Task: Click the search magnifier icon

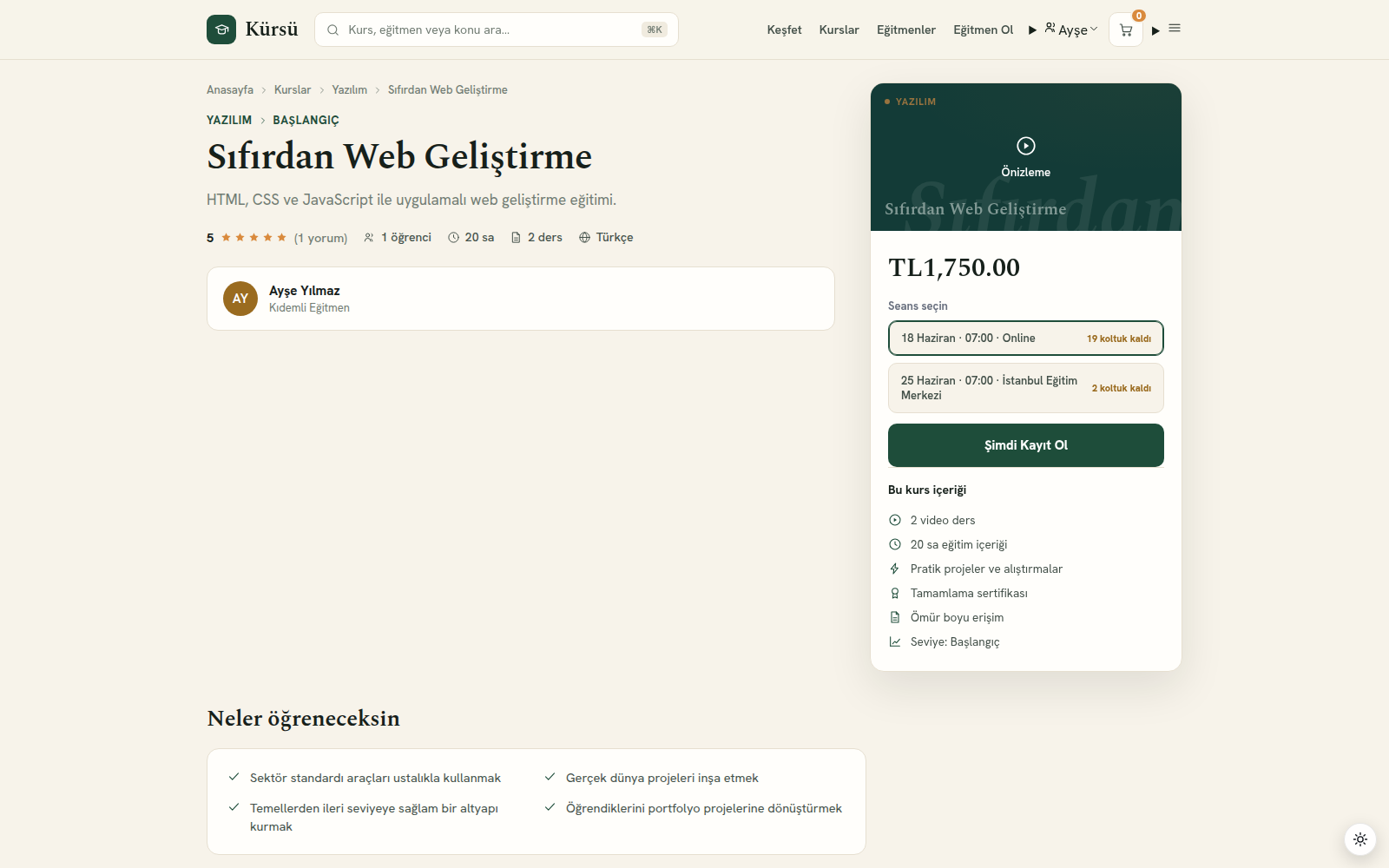Action: click(332, 30)
